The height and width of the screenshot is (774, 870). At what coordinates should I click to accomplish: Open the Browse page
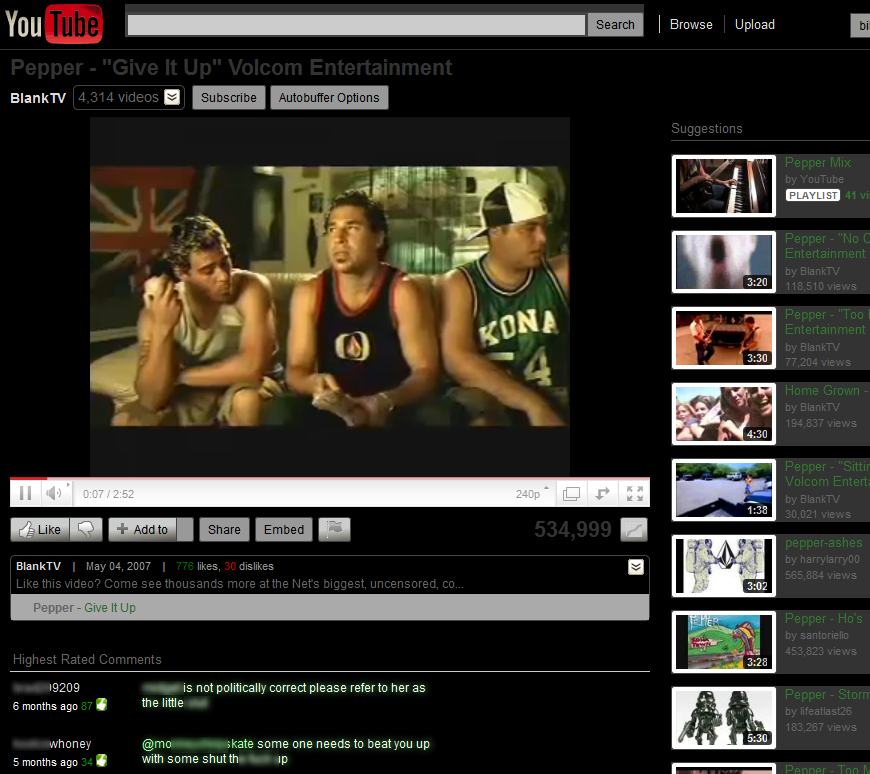pyautogui.click(x=691, y=24)
